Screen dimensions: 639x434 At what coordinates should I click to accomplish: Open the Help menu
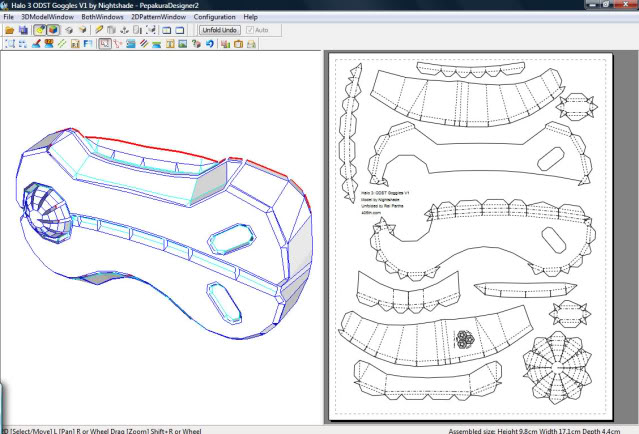pyautogui.click(x=251, y=17)
